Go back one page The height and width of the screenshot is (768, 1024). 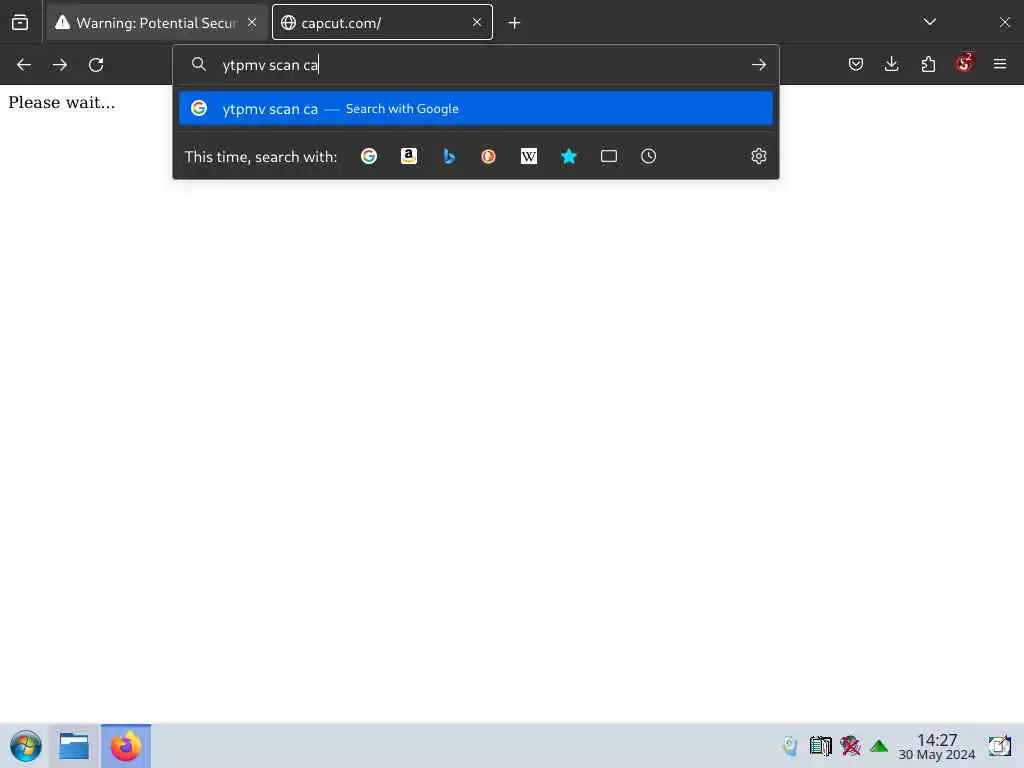click(x=24, y=65)
